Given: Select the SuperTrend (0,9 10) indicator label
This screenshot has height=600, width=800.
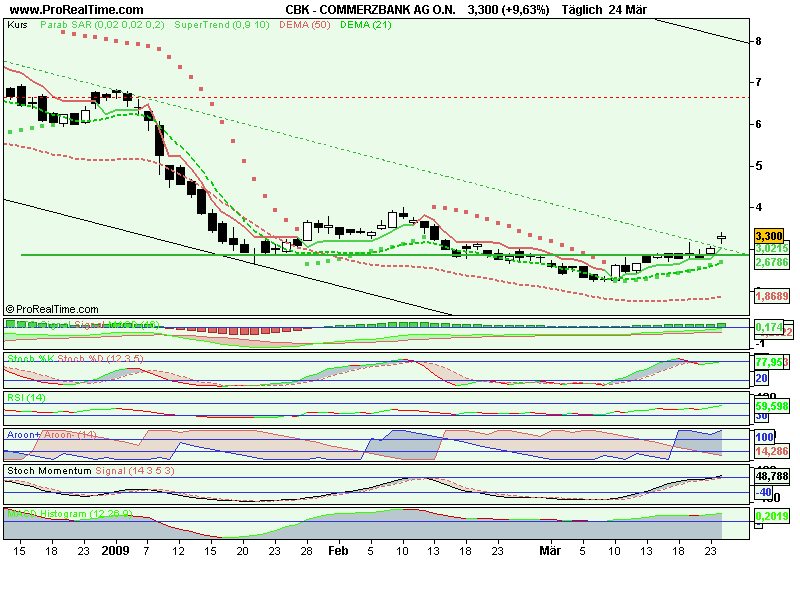Looking at the screenshot, I should click(222, 24).
